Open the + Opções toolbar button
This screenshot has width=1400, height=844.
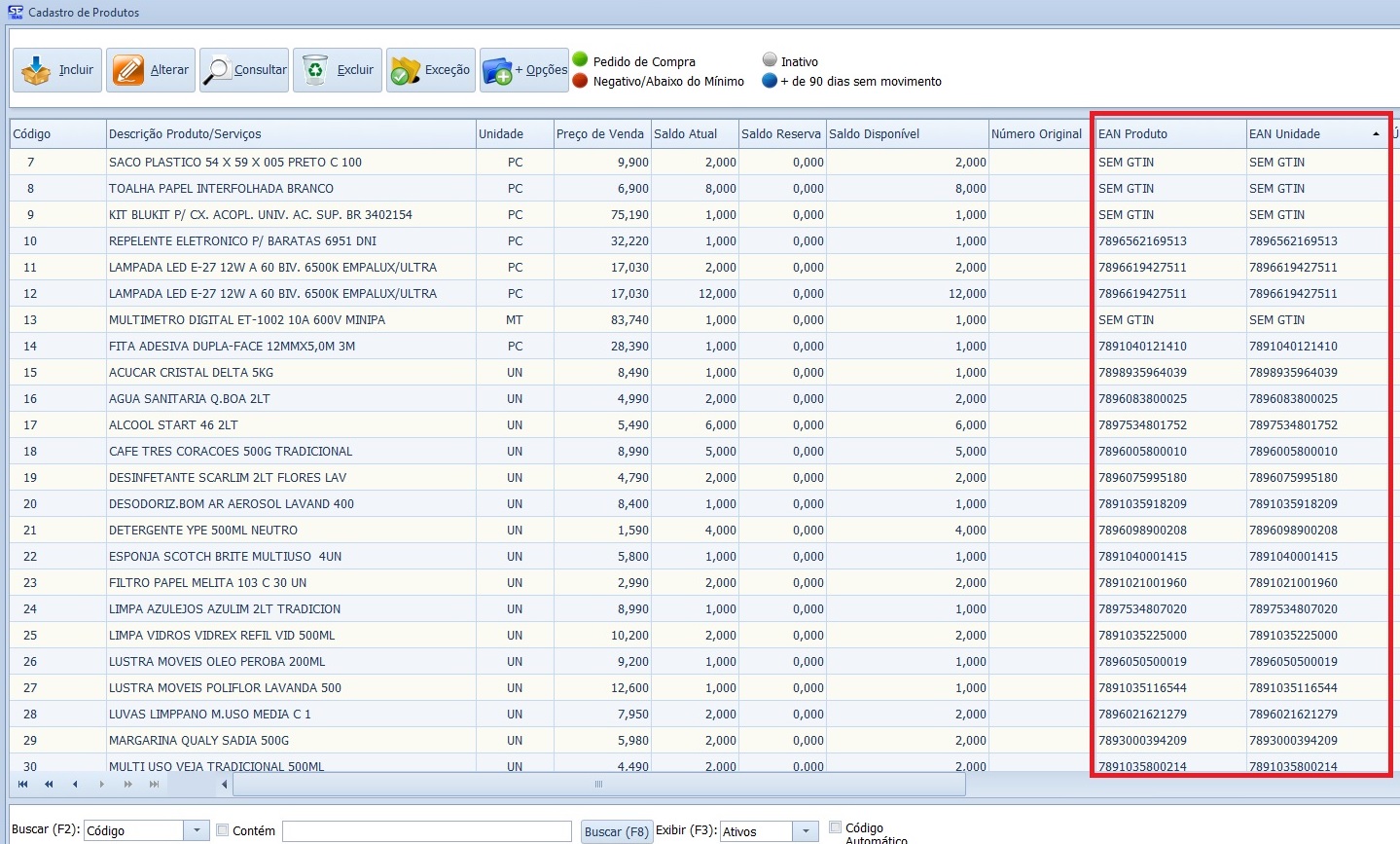pos(524,70)
